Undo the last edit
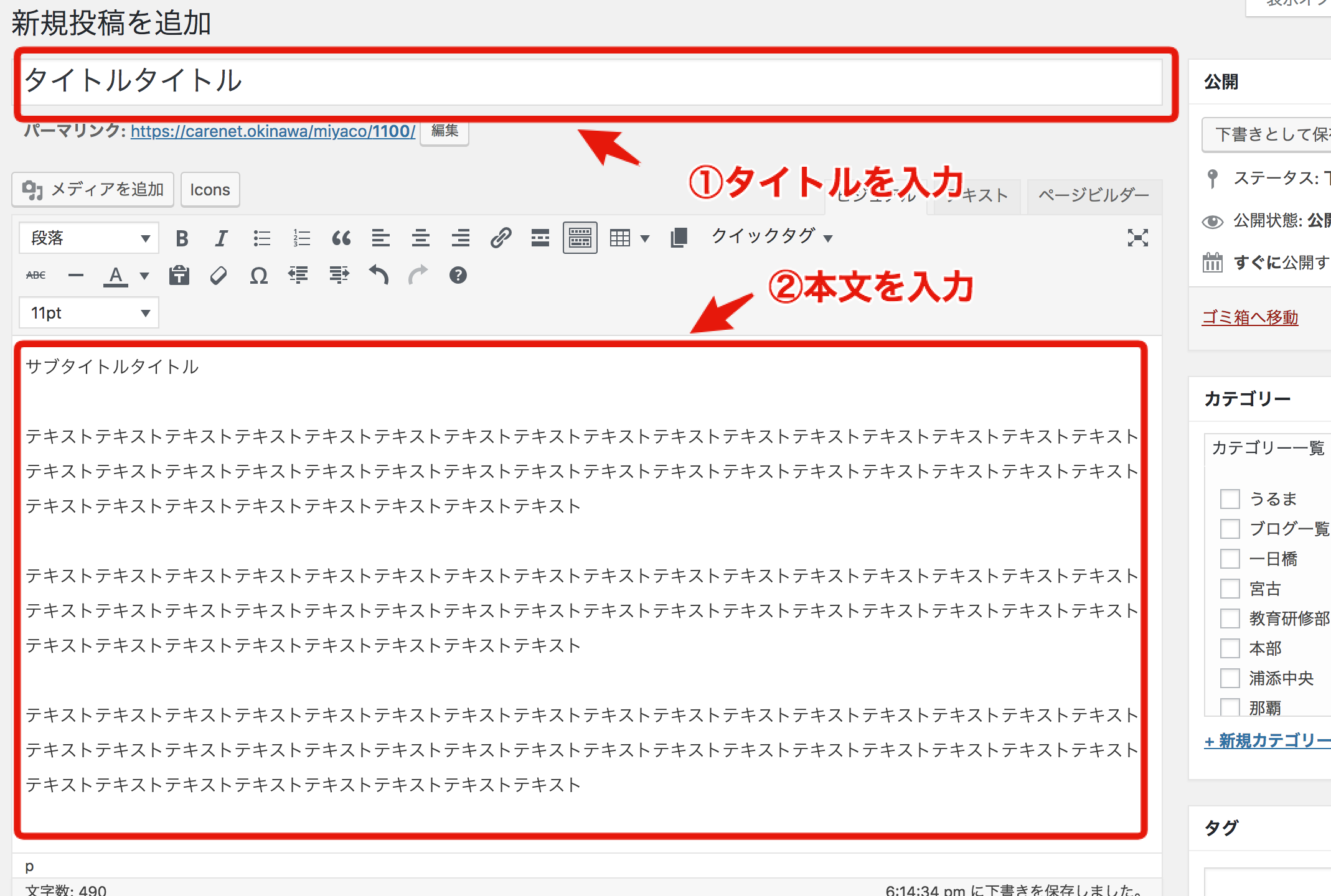Screen dimensions: 1331x896 tap(379, 275)
